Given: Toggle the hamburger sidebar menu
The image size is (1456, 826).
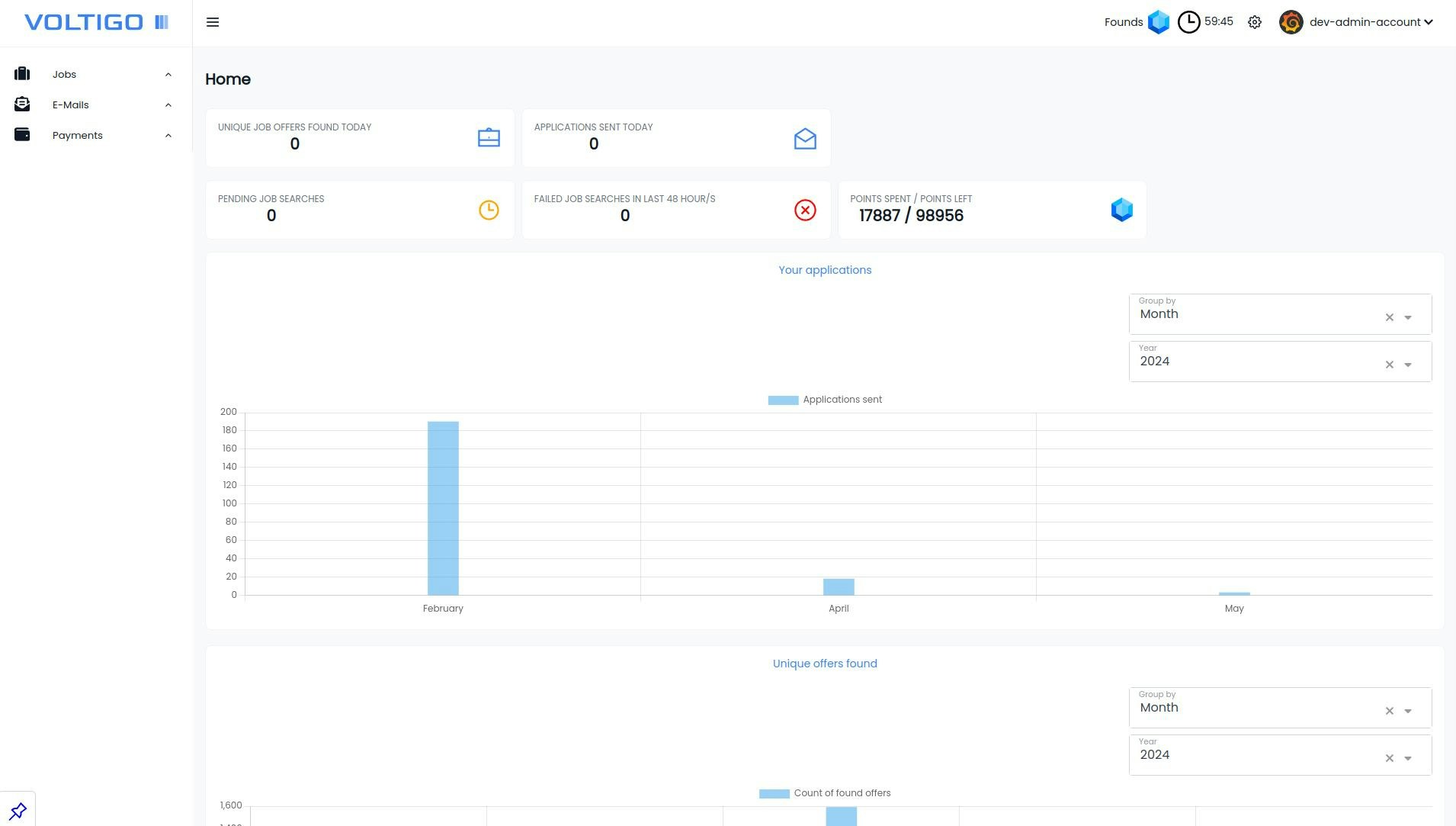Looking at the screenshot, I should 213,22.
